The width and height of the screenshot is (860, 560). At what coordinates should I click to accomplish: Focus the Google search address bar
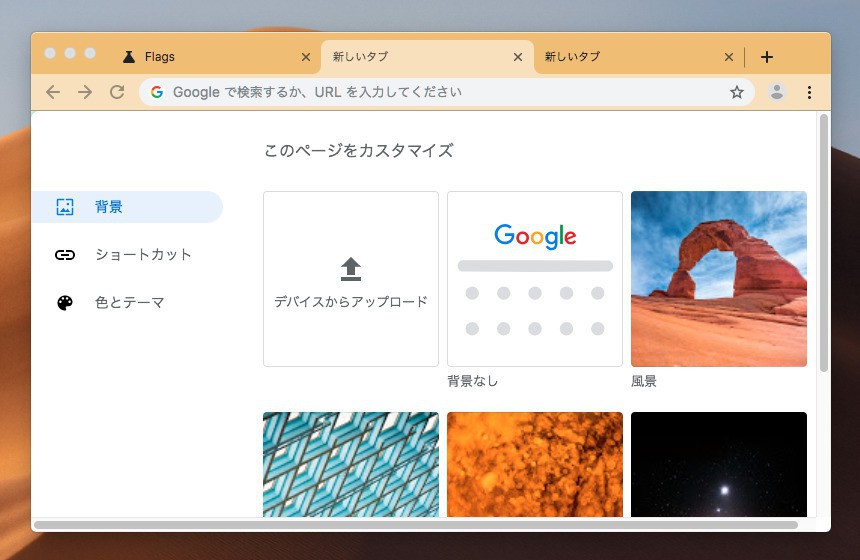point(447,92)
